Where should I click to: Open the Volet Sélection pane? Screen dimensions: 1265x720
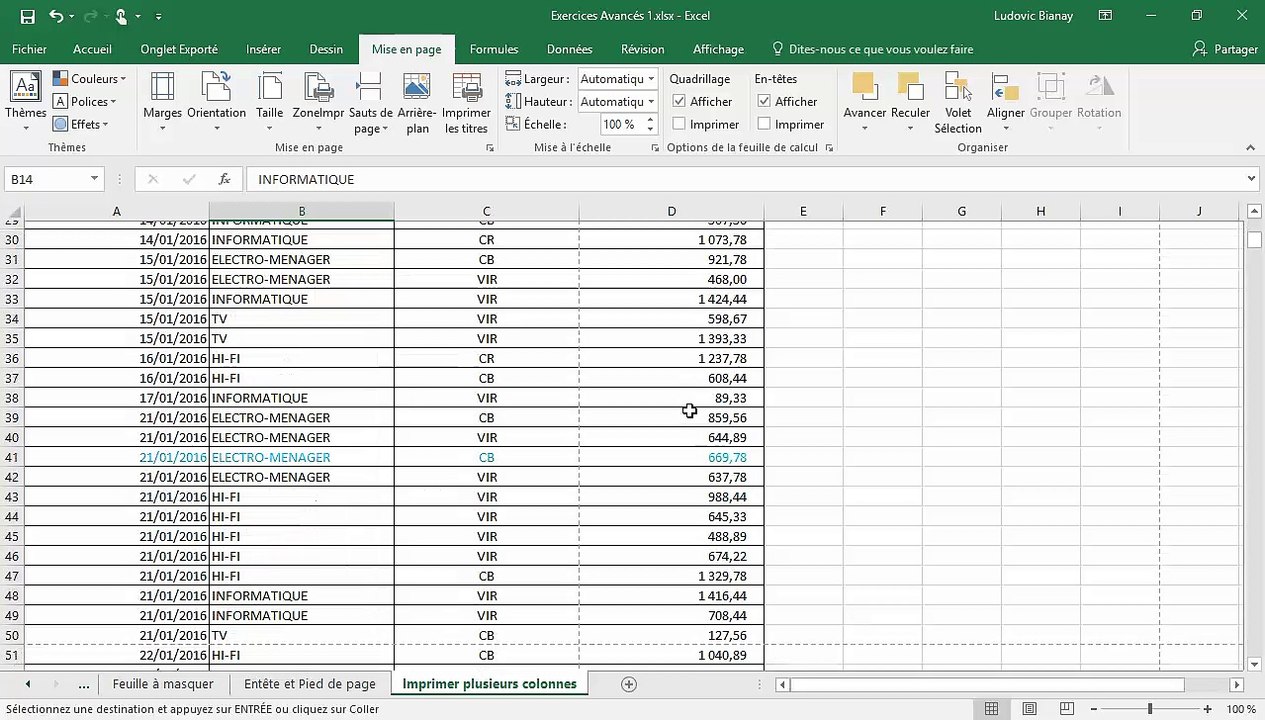pyautogui.click(x=958, y=103)
